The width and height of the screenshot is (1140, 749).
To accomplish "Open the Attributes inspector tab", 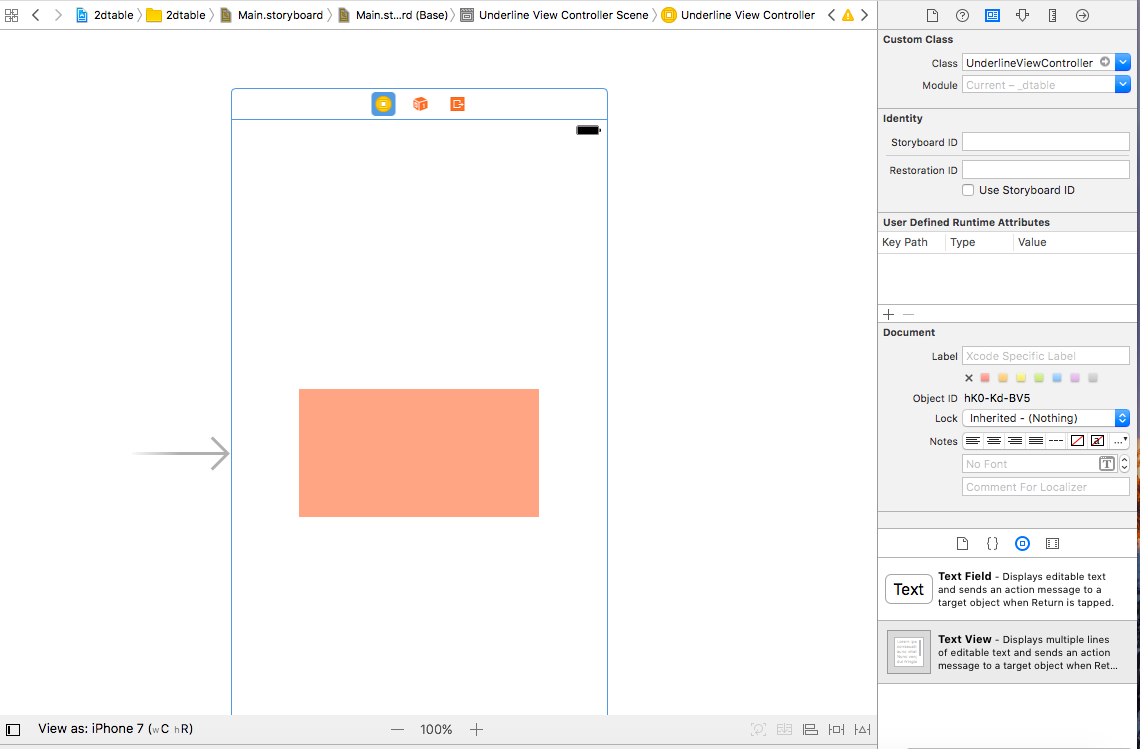I will [x=1022, y=16].
